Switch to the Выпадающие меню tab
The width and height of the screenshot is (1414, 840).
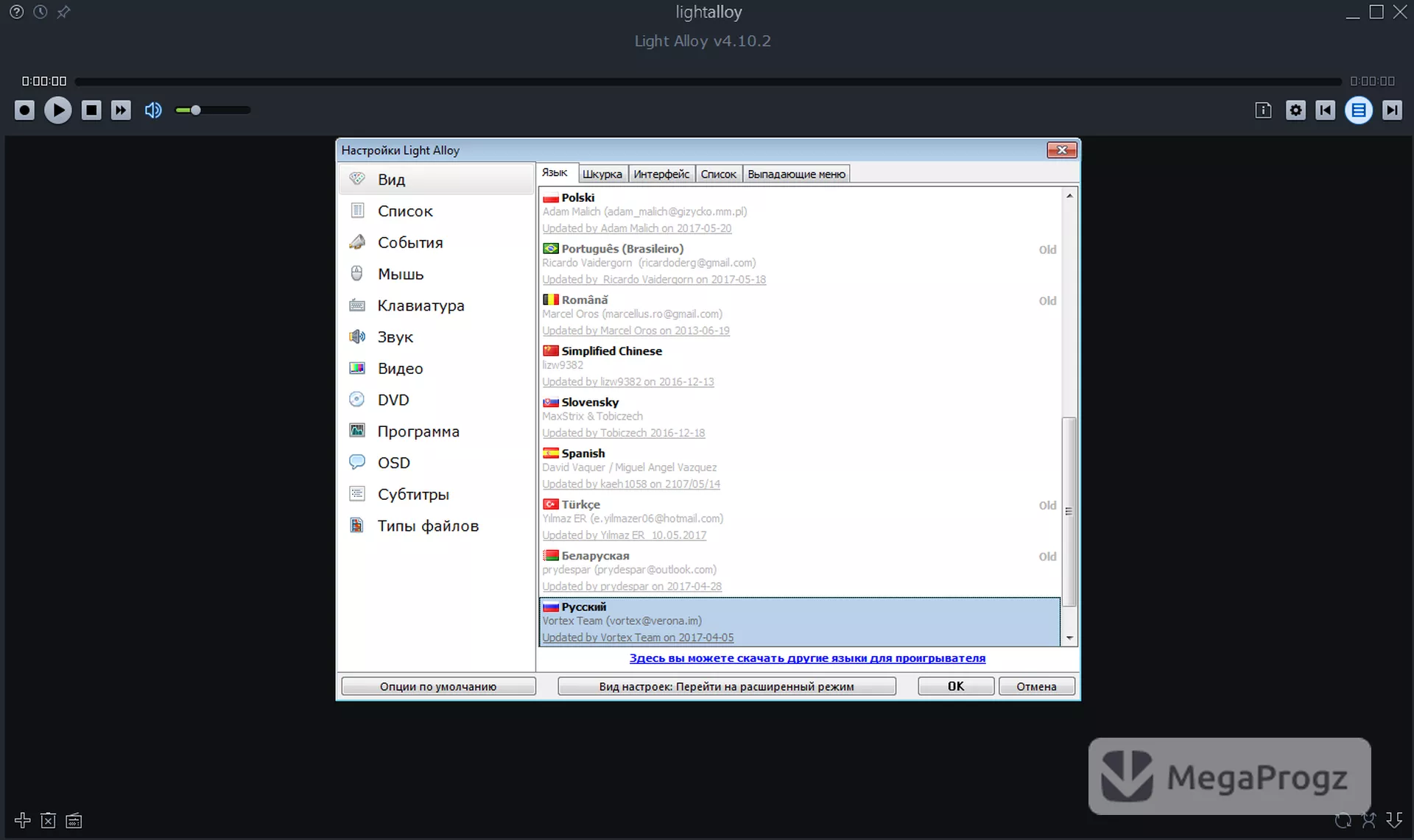(796, 174)
